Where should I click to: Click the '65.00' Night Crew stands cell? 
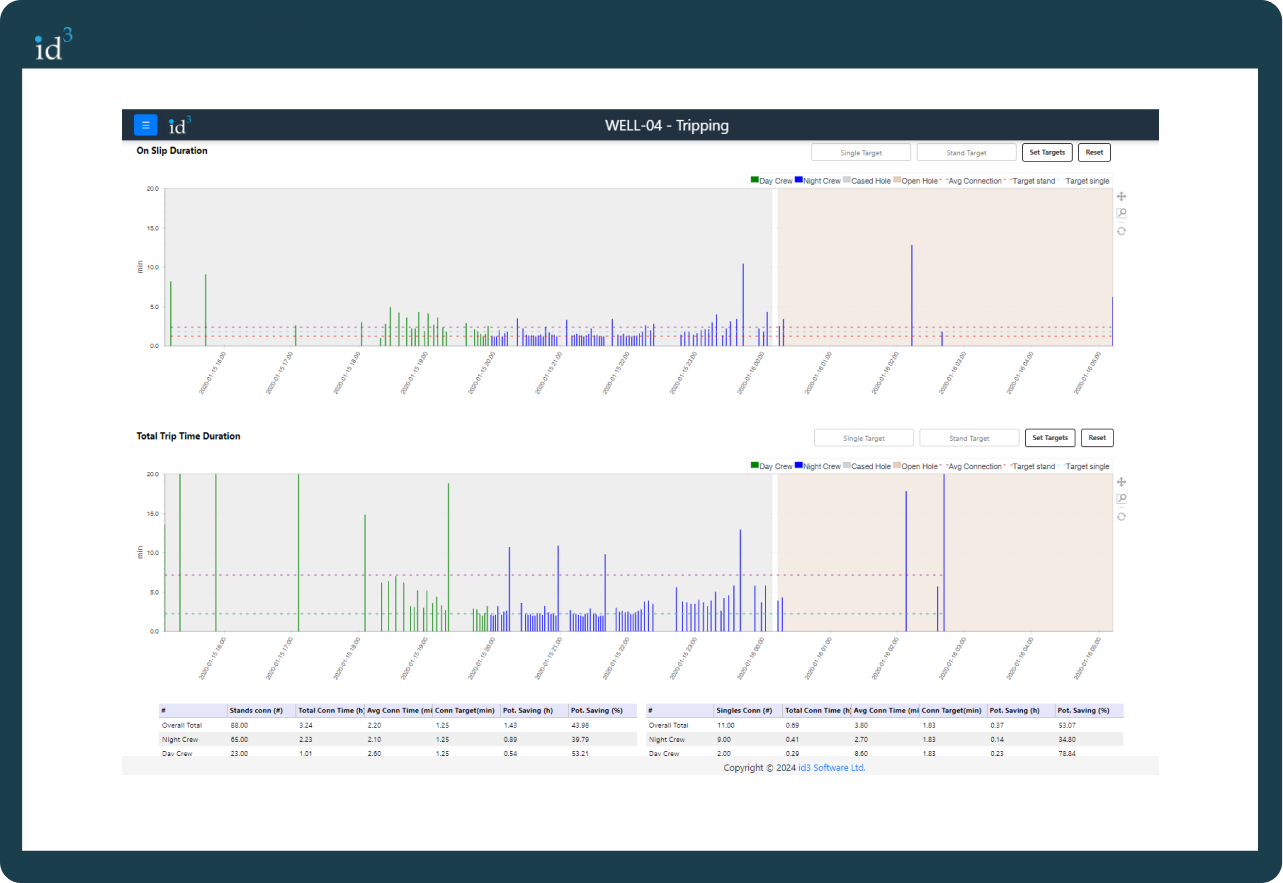click(240, 739)
